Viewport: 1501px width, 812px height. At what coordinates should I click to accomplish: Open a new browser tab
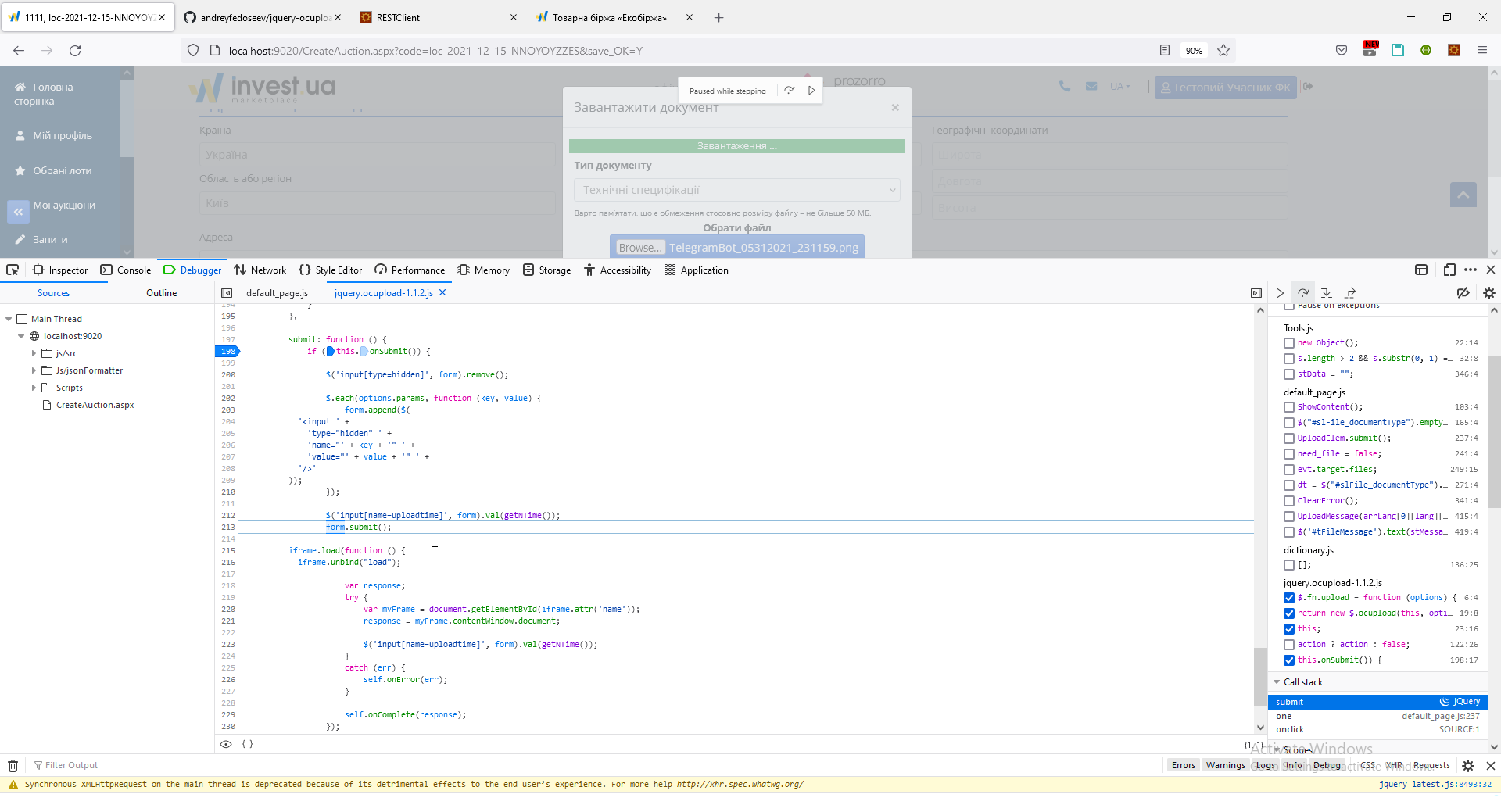(718, 17)
